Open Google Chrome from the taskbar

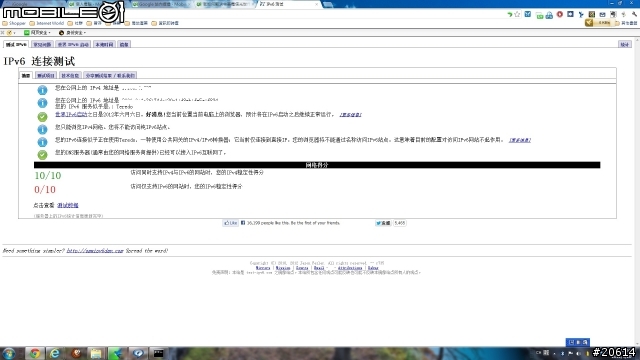click(x=35, y=353)
